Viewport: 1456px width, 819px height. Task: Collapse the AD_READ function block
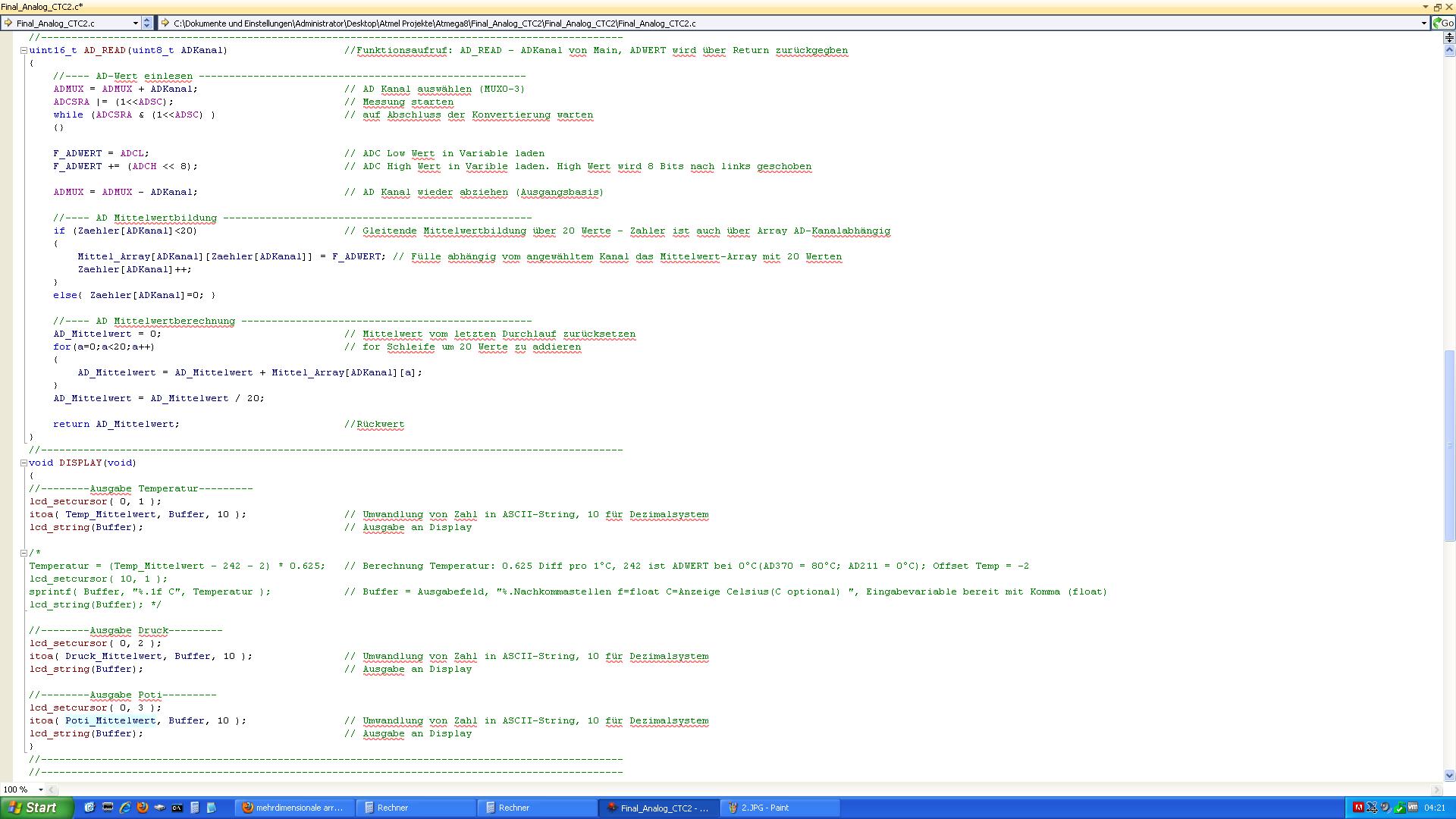tap(24, 51)
